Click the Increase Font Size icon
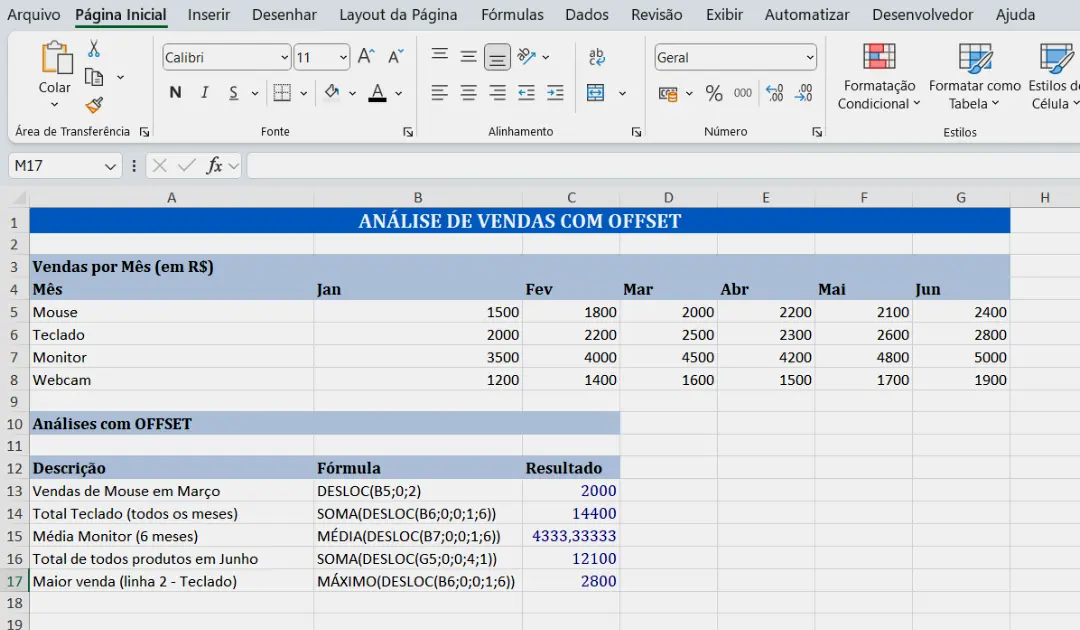 click(366, 57)
